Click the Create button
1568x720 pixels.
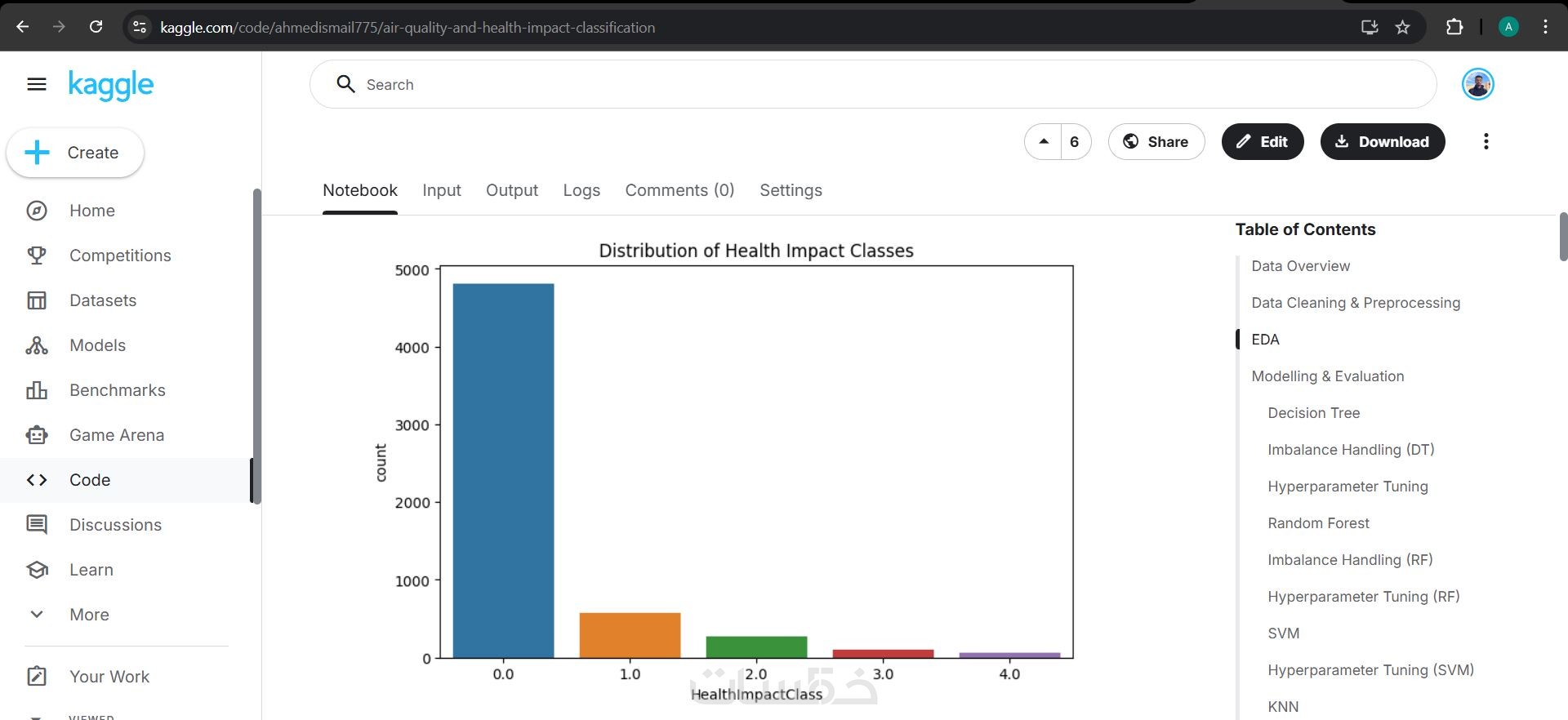tap(75, 153)
